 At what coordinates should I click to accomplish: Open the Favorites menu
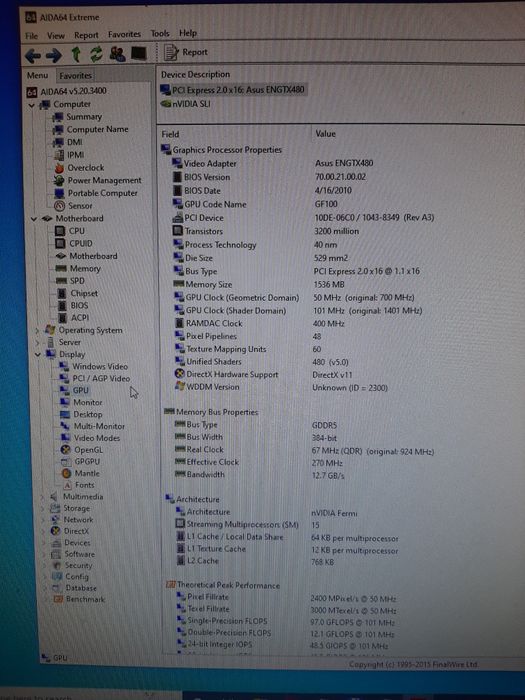click(x=124, y=34)
